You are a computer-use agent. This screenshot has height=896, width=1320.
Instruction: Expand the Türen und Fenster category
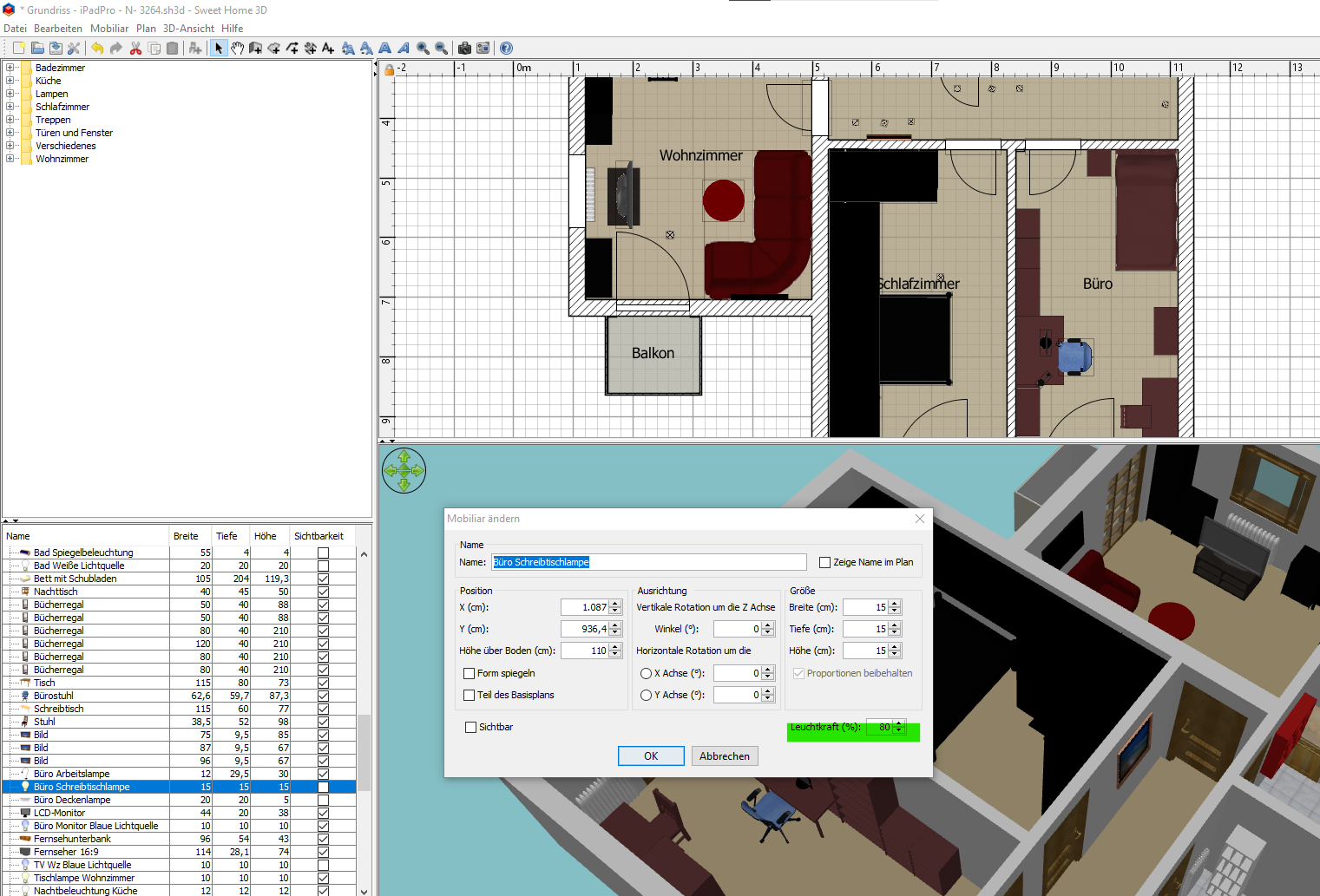[x=10, y=133]
